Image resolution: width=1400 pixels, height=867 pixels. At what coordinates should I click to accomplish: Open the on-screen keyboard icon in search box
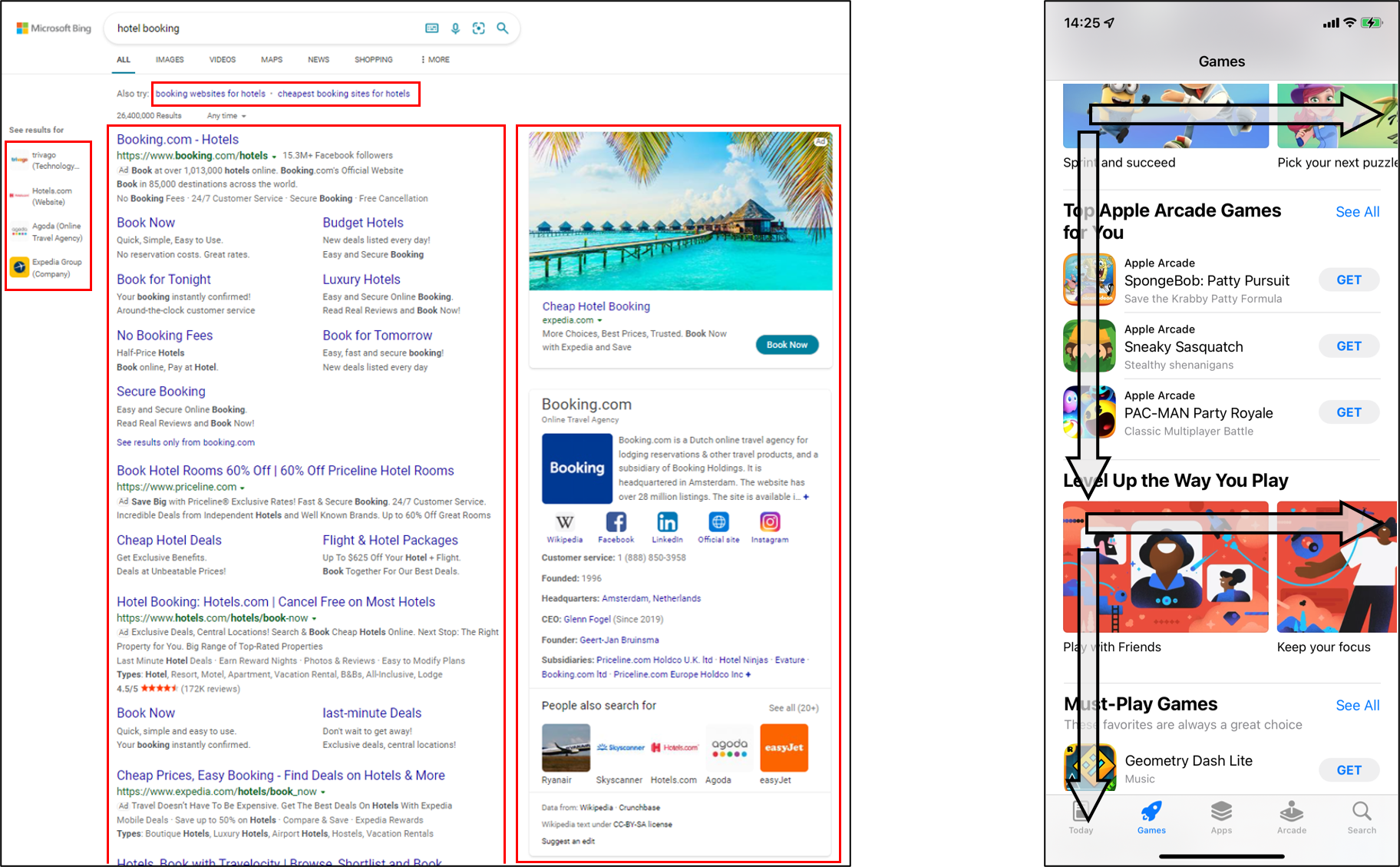coord(432,28)
